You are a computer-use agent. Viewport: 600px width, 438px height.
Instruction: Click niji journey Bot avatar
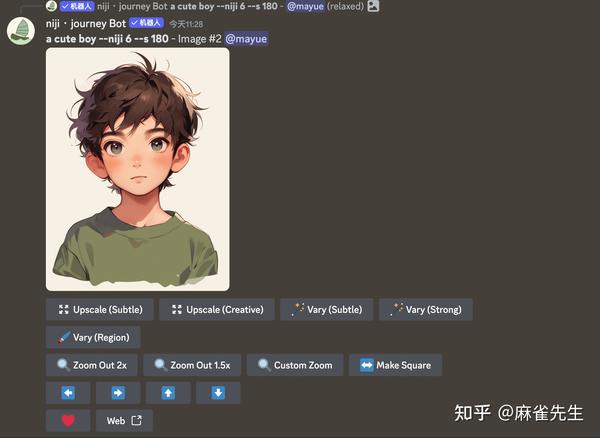point(21,31)
